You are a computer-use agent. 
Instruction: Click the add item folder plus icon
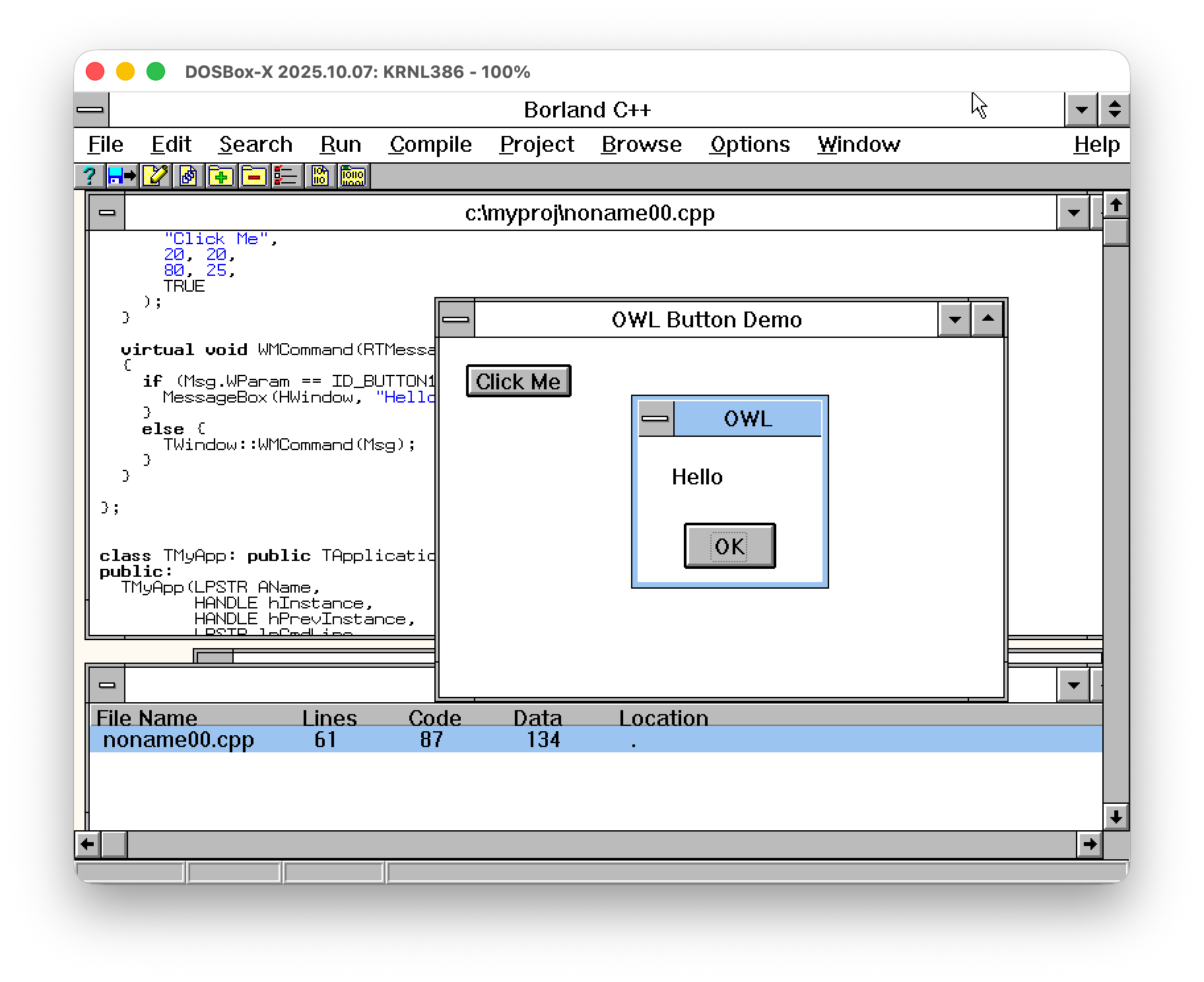tap(221, 176)
